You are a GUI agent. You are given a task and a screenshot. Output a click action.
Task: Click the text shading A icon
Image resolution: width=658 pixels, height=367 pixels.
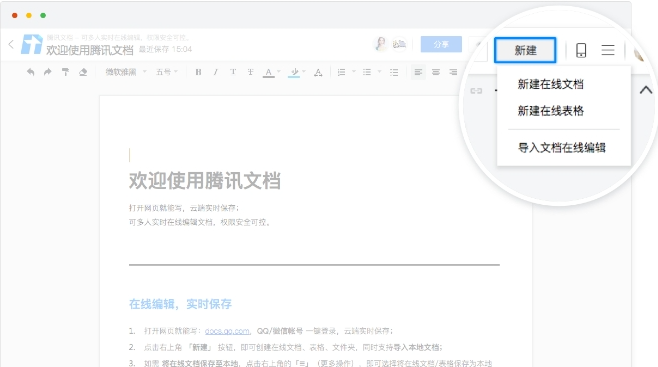[x=318, y=73]
